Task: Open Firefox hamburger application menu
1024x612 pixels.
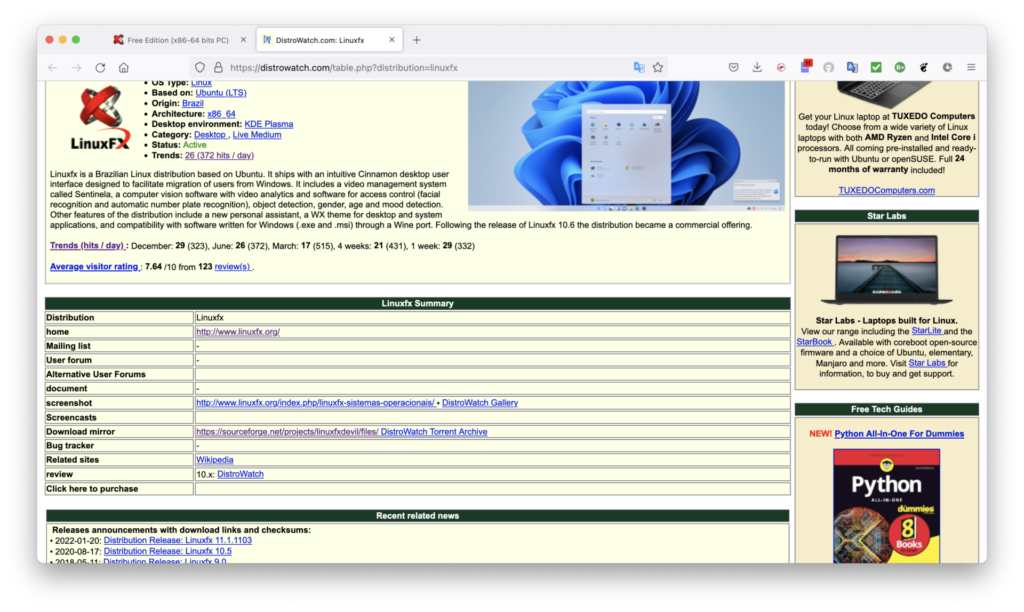Action: pyautogui.click(x=971, y=68)
